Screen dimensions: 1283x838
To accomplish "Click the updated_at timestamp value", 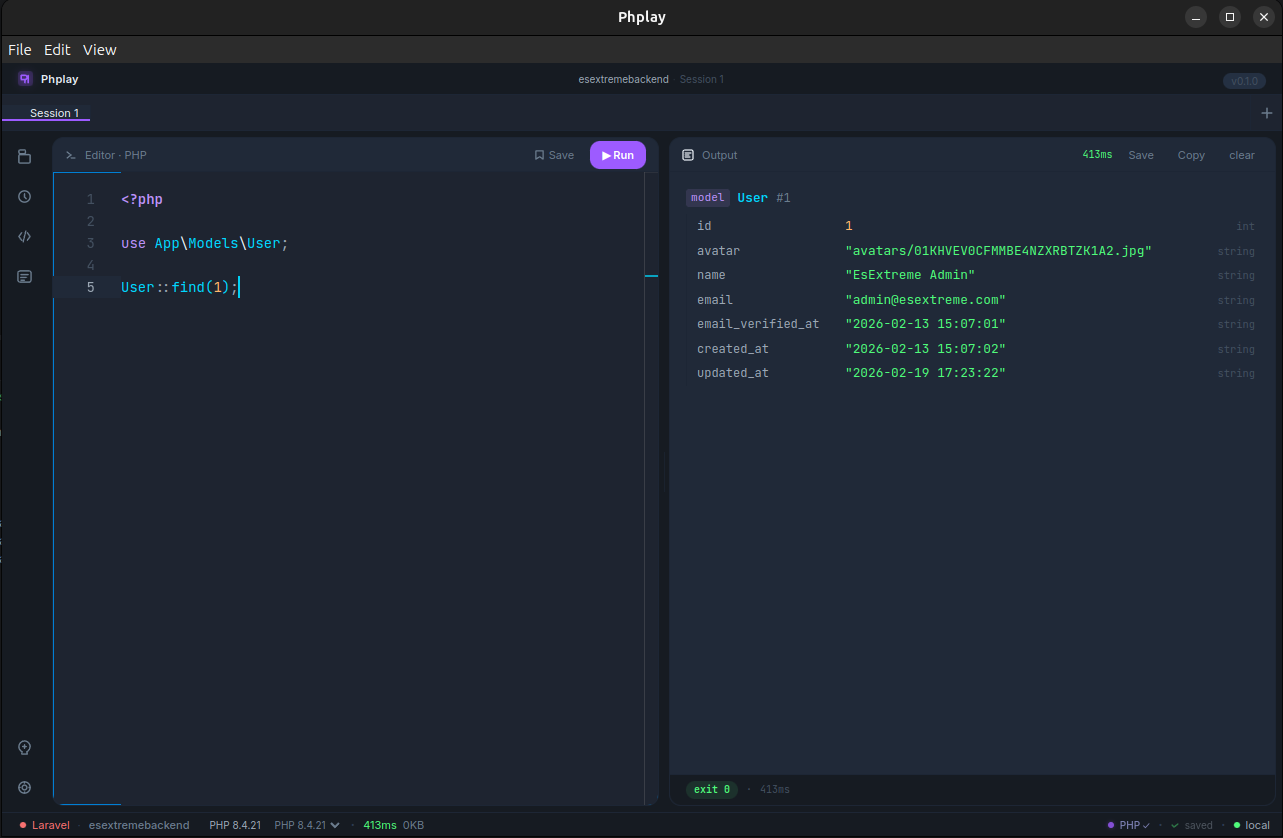I will point(925,373).
